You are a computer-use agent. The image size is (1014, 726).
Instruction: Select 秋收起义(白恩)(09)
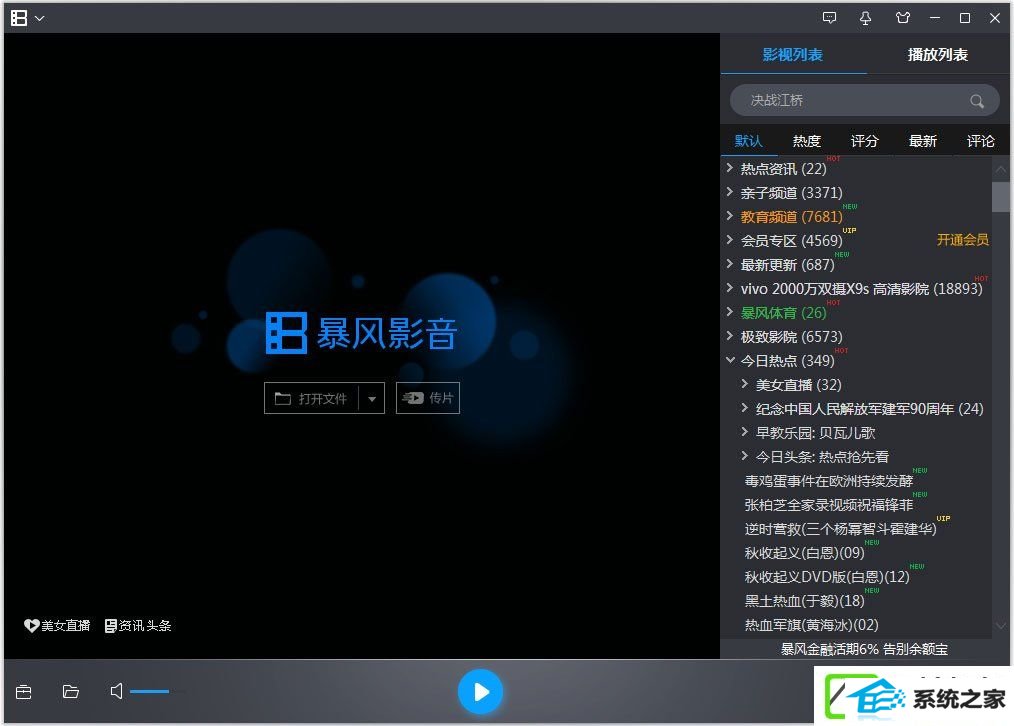point(804,553)
